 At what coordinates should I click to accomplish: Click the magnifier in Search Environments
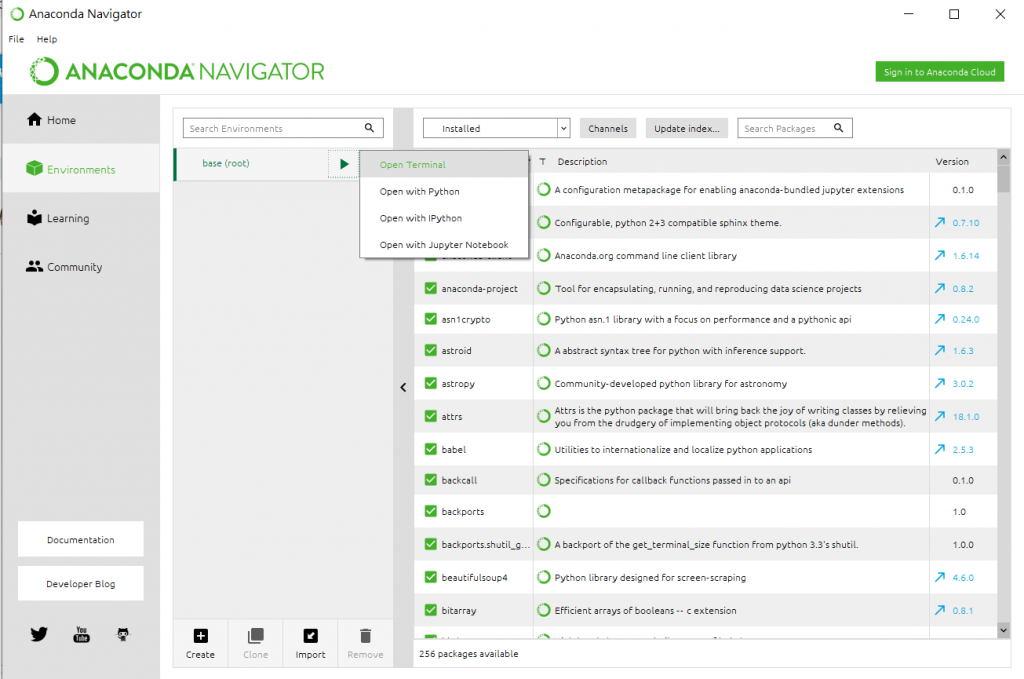click(369, 128)
